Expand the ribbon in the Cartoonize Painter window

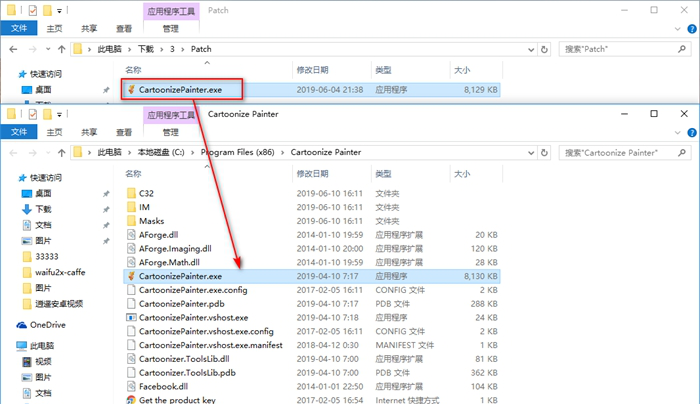coord(677,132)
